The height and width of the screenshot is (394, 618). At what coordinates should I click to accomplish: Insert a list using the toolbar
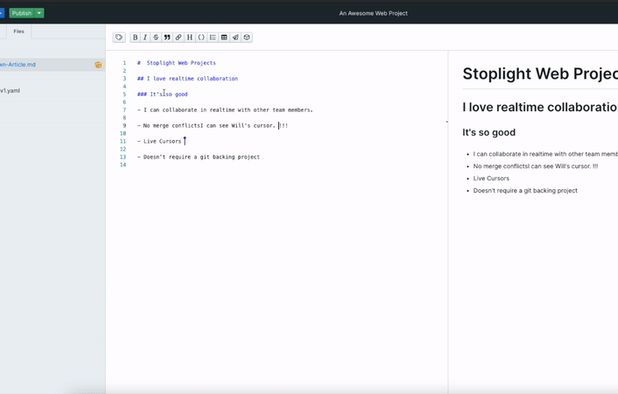(212, 37)
